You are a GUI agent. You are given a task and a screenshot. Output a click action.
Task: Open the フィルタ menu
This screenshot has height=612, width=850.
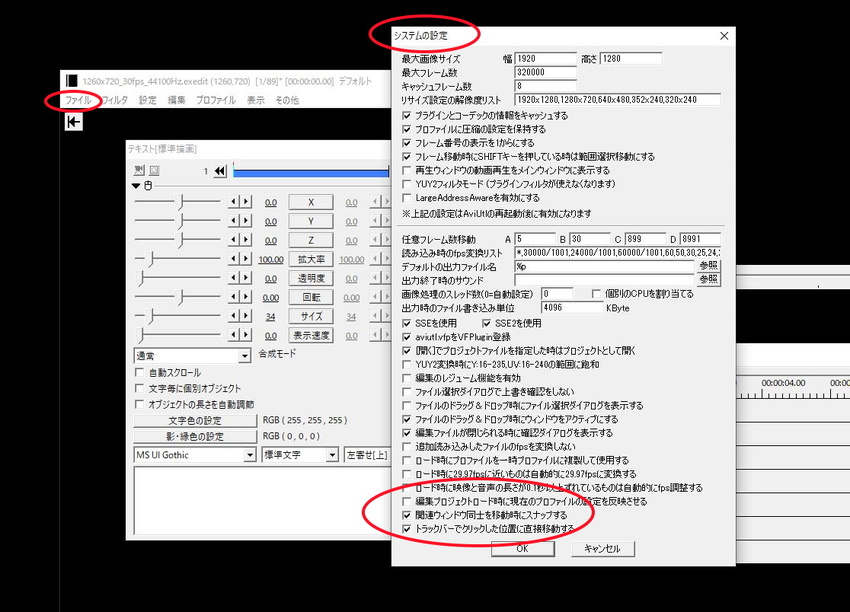click(x=115, y=100)
